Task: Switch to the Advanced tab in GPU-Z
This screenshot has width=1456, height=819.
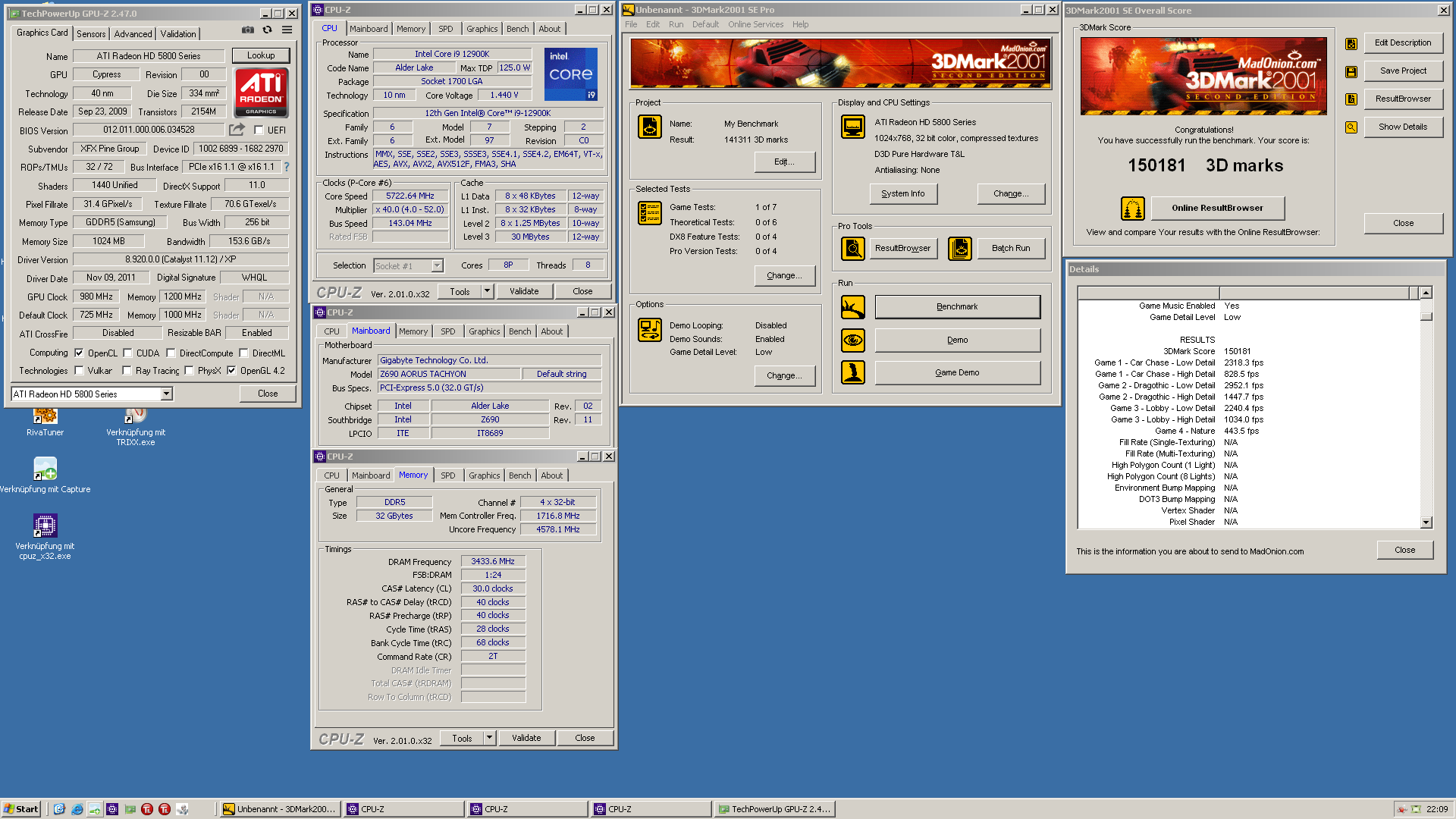Action: (x=133, y=34)
